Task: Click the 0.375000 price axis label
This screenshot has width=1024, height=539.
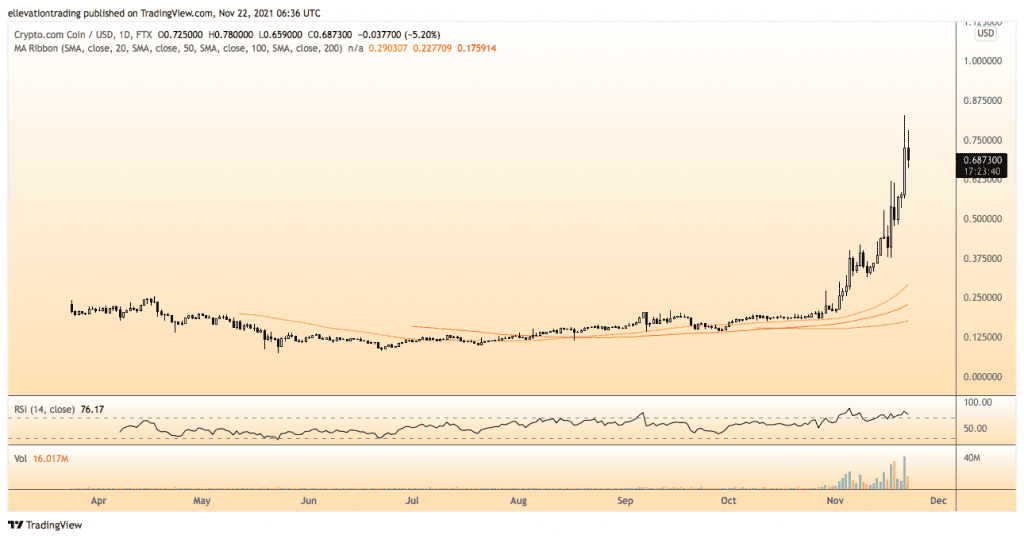Action: [983, 258]
